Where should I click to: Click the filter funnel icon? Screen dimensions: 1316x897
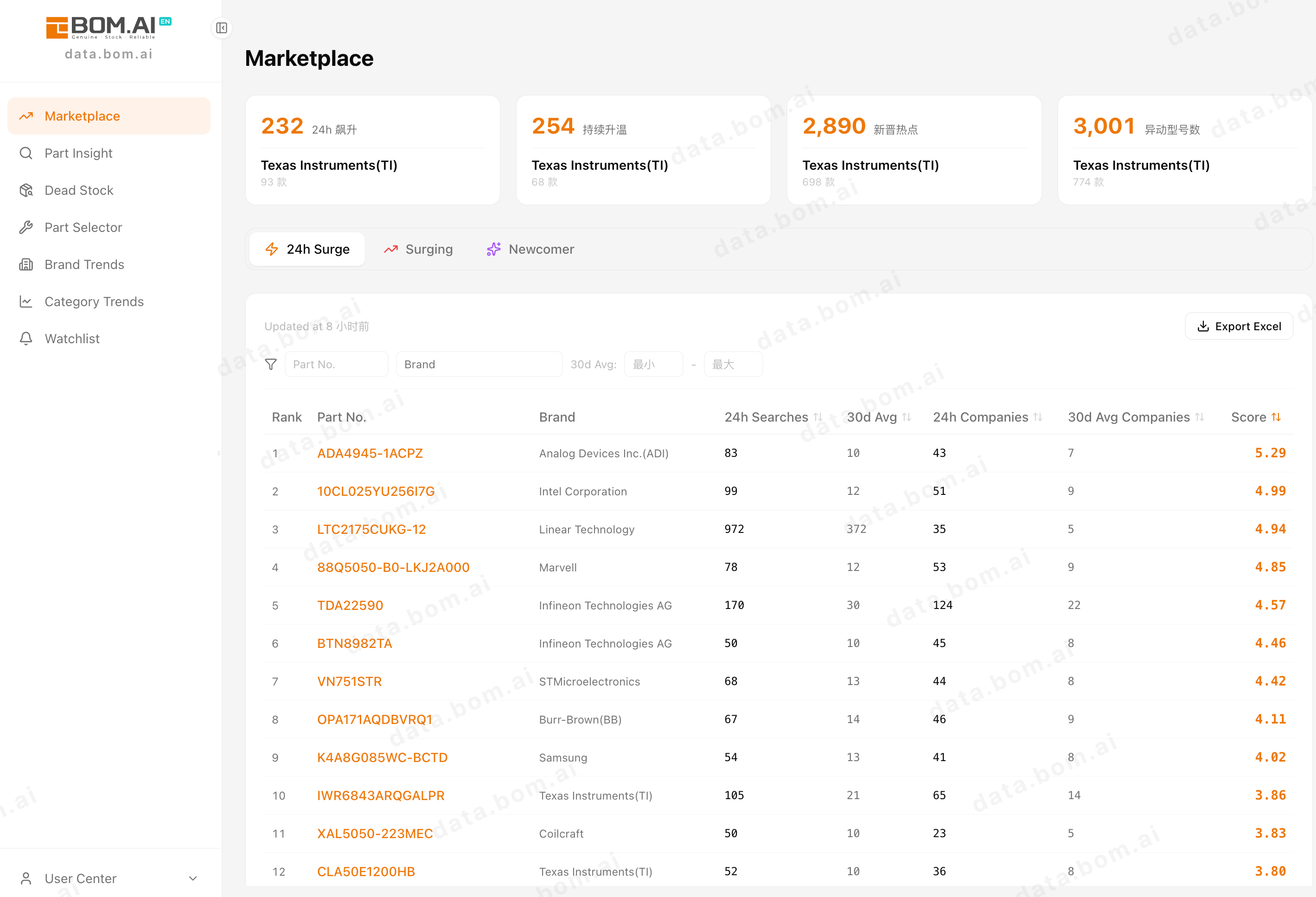[x=271, y=364]
